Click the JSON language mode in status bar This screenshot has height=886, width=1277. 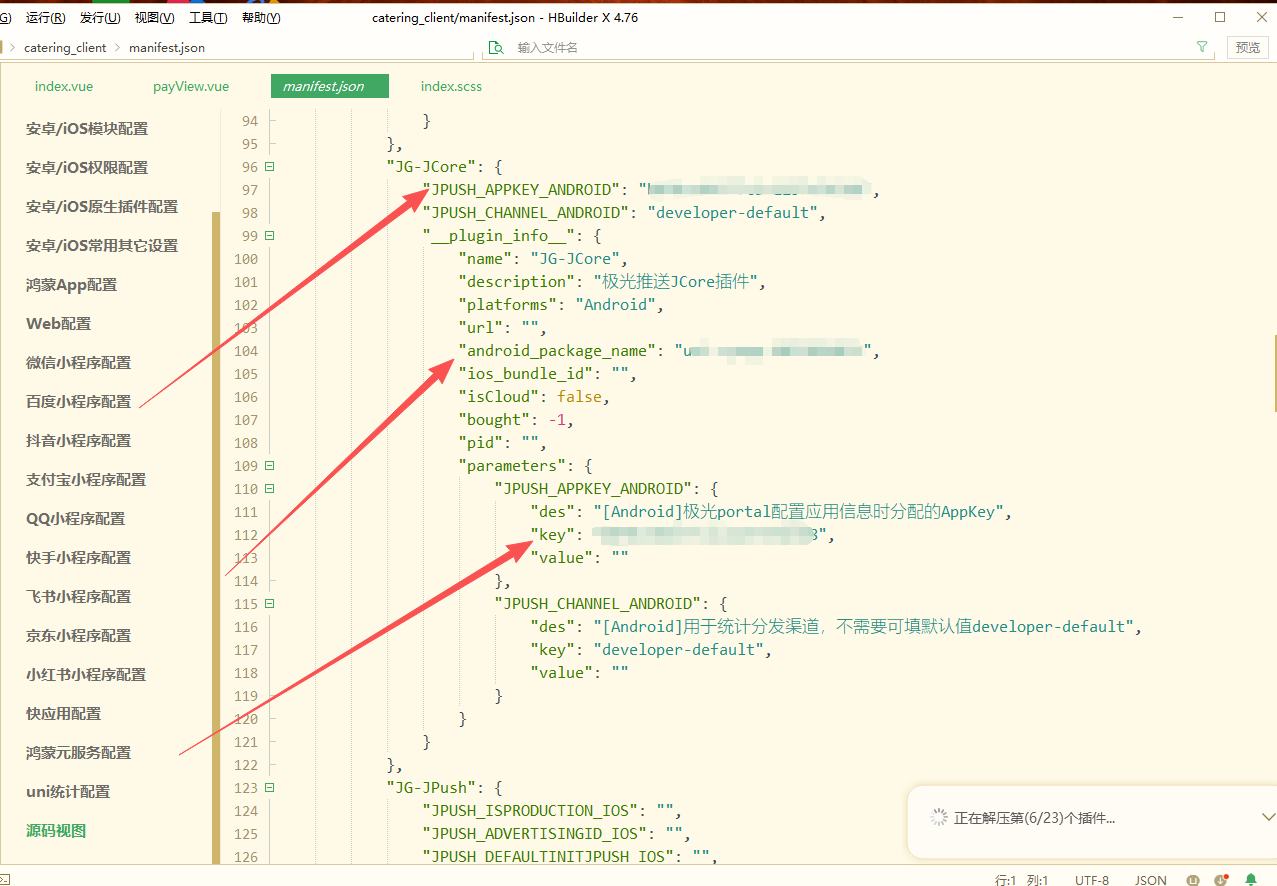(x=1151, y=880)
